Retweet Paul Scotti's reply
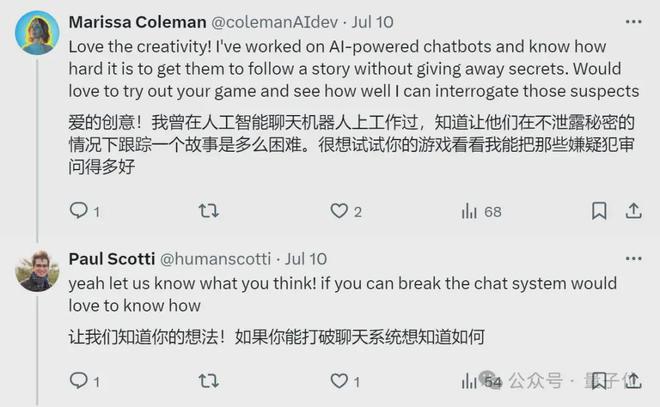660x407 pixels. [x=209, y=381]
